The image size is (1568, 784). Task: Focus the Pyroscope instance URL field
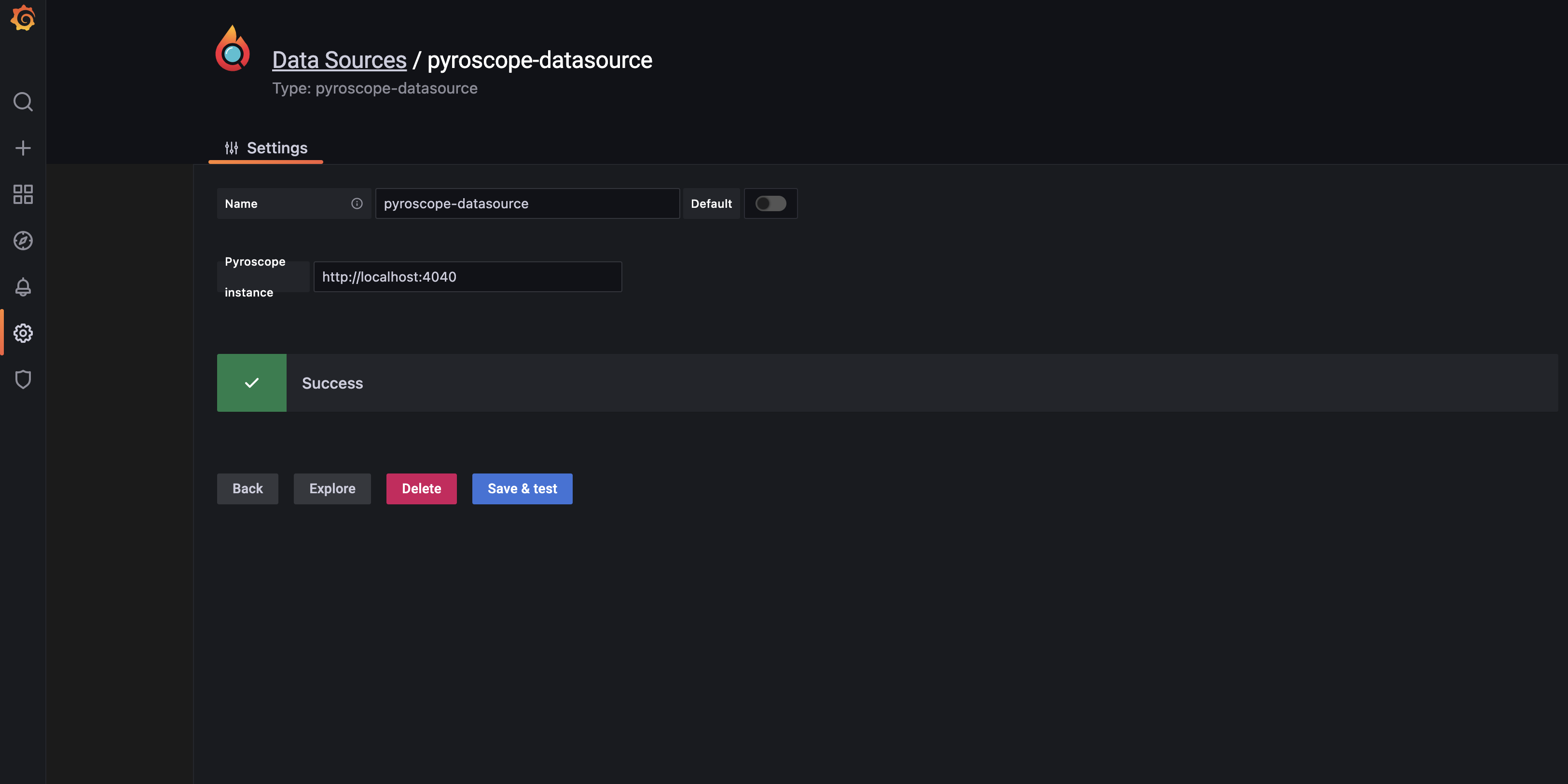(468, 277)
